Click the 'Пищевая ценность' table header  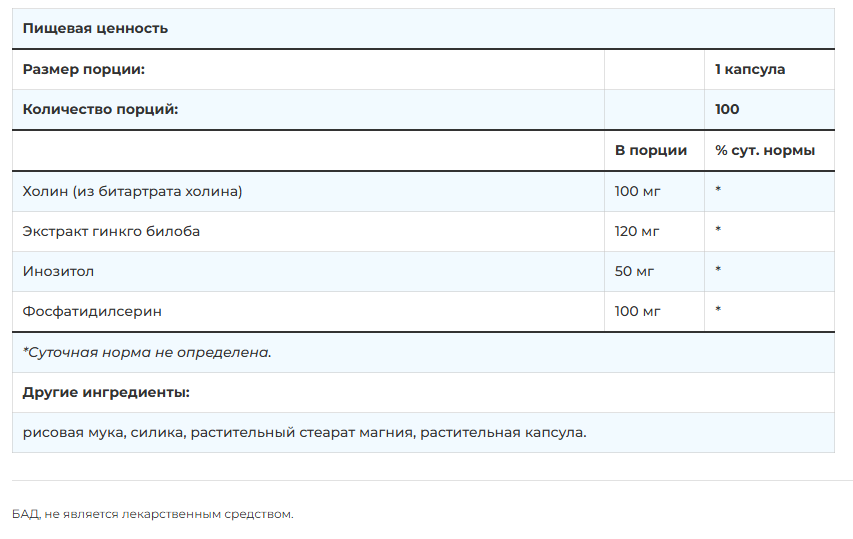click(x=95, y=29)
